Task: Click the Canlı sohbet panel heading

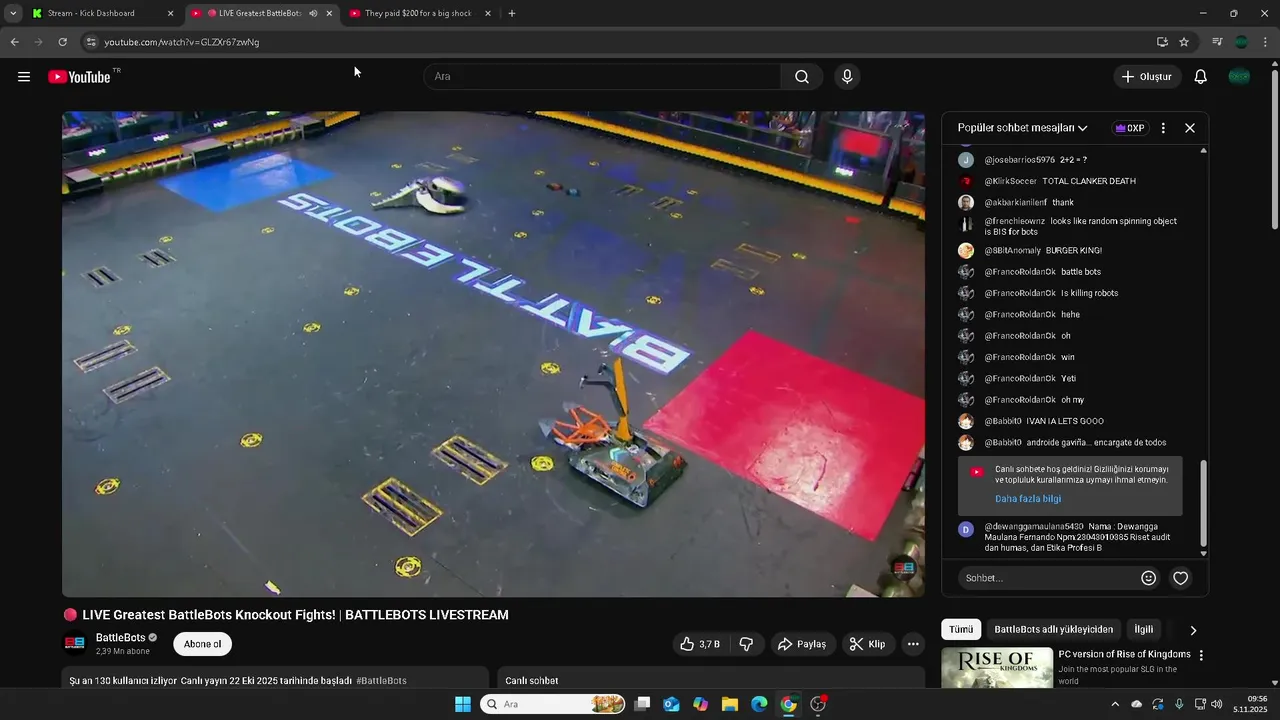Action: tap(532, 681)
